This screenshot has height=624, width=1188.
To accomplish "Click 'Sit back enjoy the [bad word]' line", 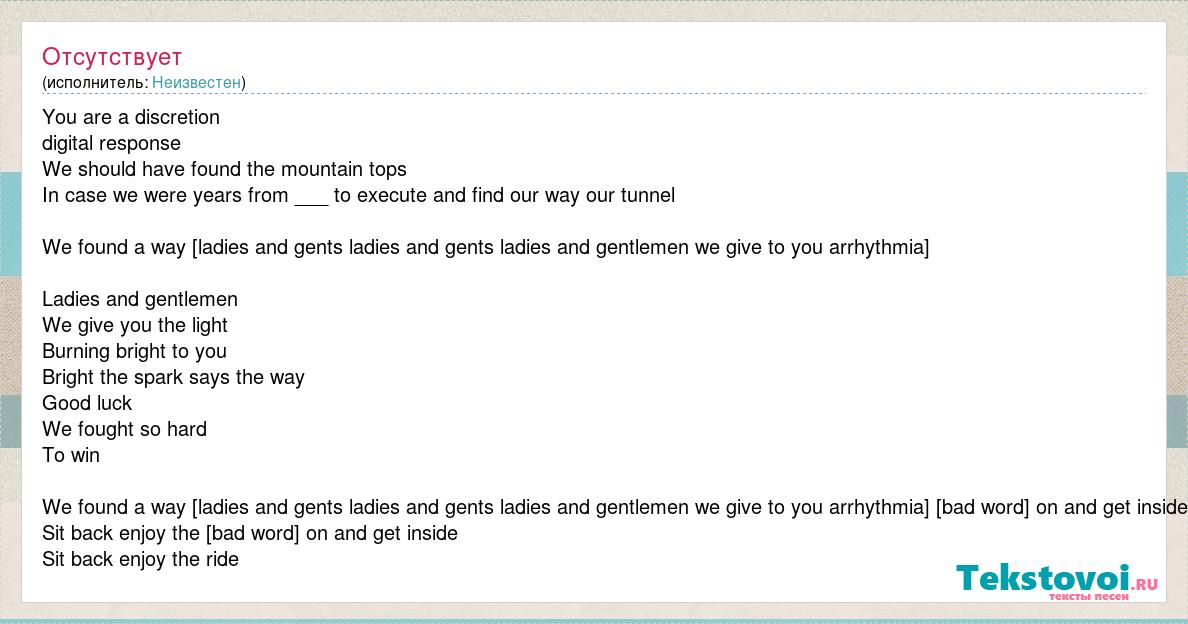I will [x=250, y=533].
